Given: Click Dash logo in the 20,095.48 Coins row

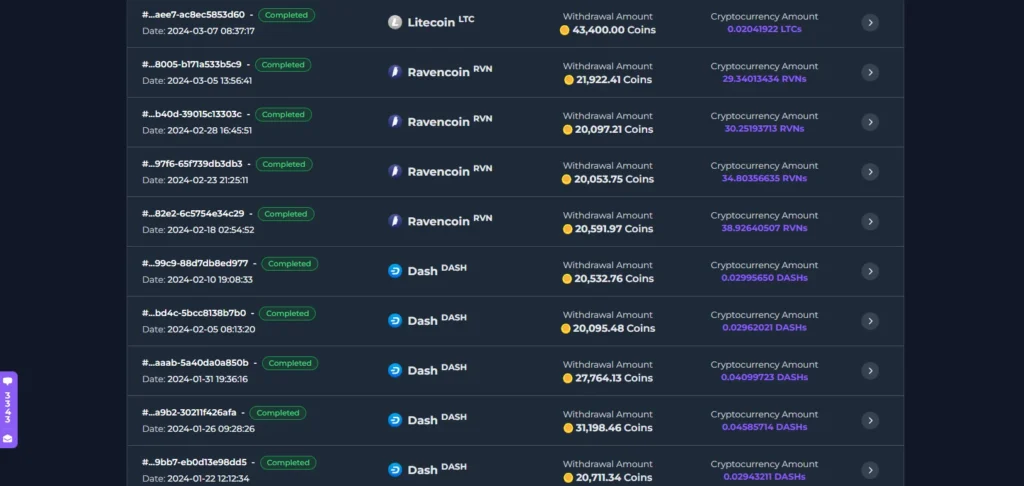Looking at the screenshot, I should coord(395,320).
